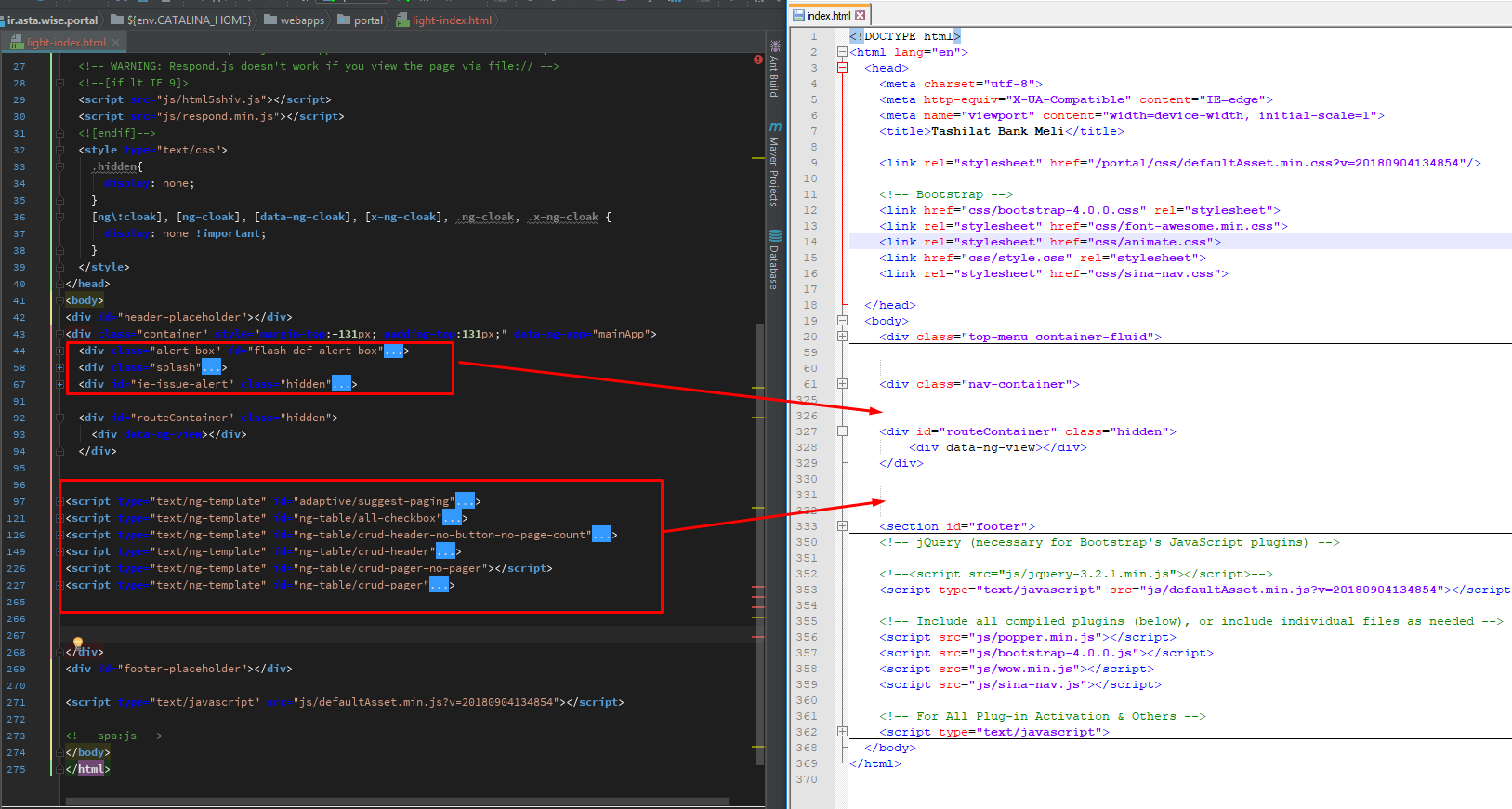Click the '<!-- spa:js -->' comment
The width and height of the screenshot is (1512, 809).
(114, 736)
